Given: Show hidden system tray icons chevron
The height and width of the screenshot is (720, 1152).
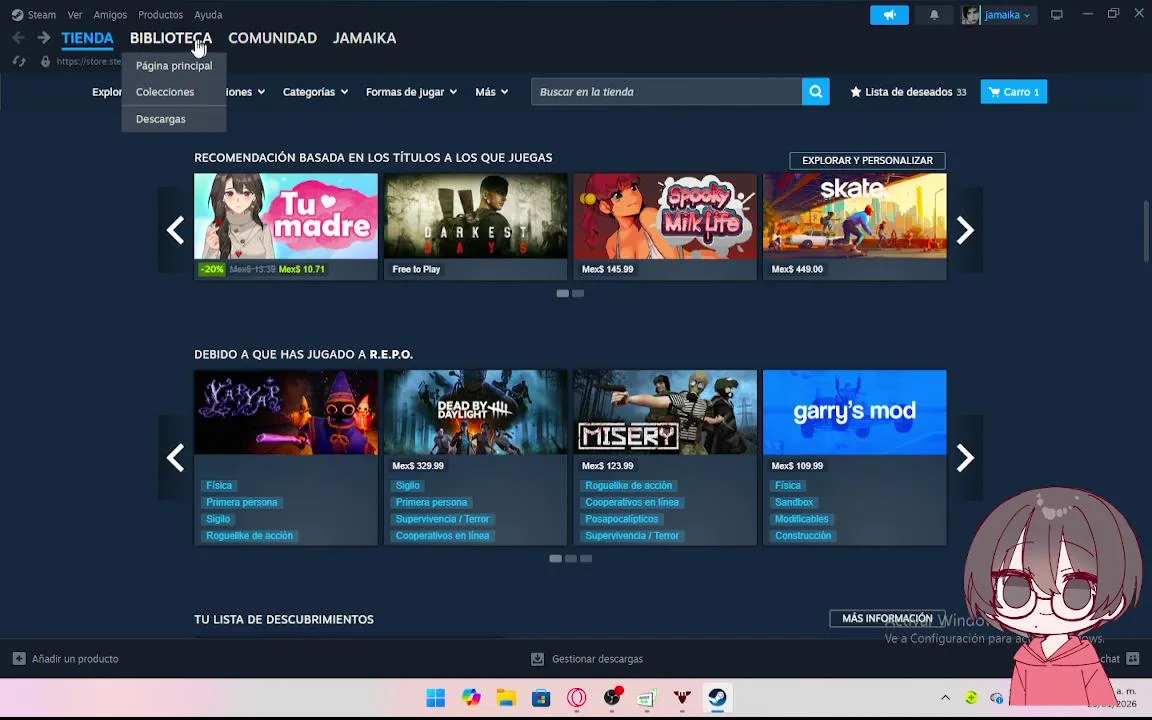Looking at the screenshot, I should coord(946,697).
